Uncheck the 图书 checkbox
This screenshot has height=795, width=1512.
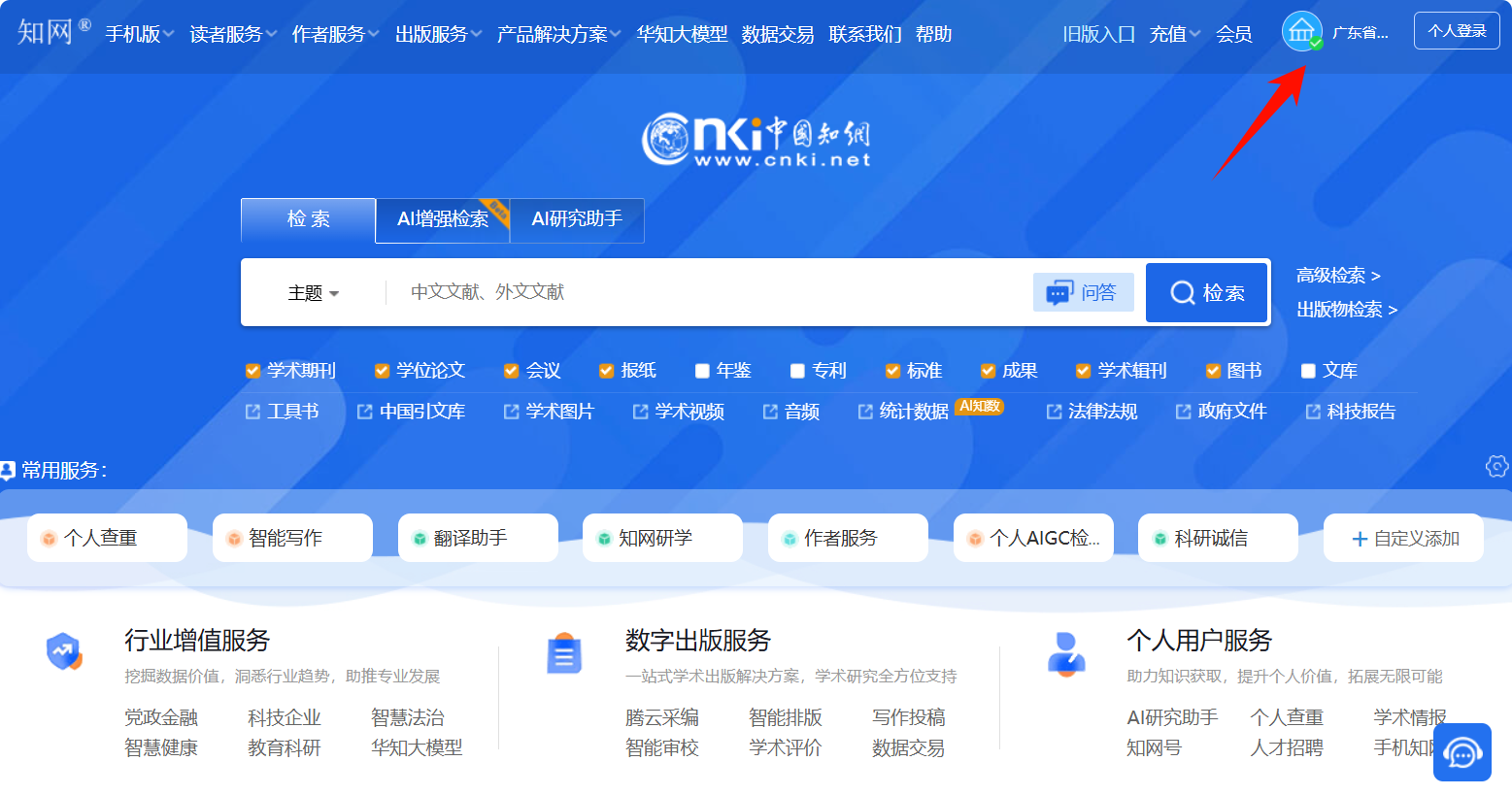pos(1213,371)
